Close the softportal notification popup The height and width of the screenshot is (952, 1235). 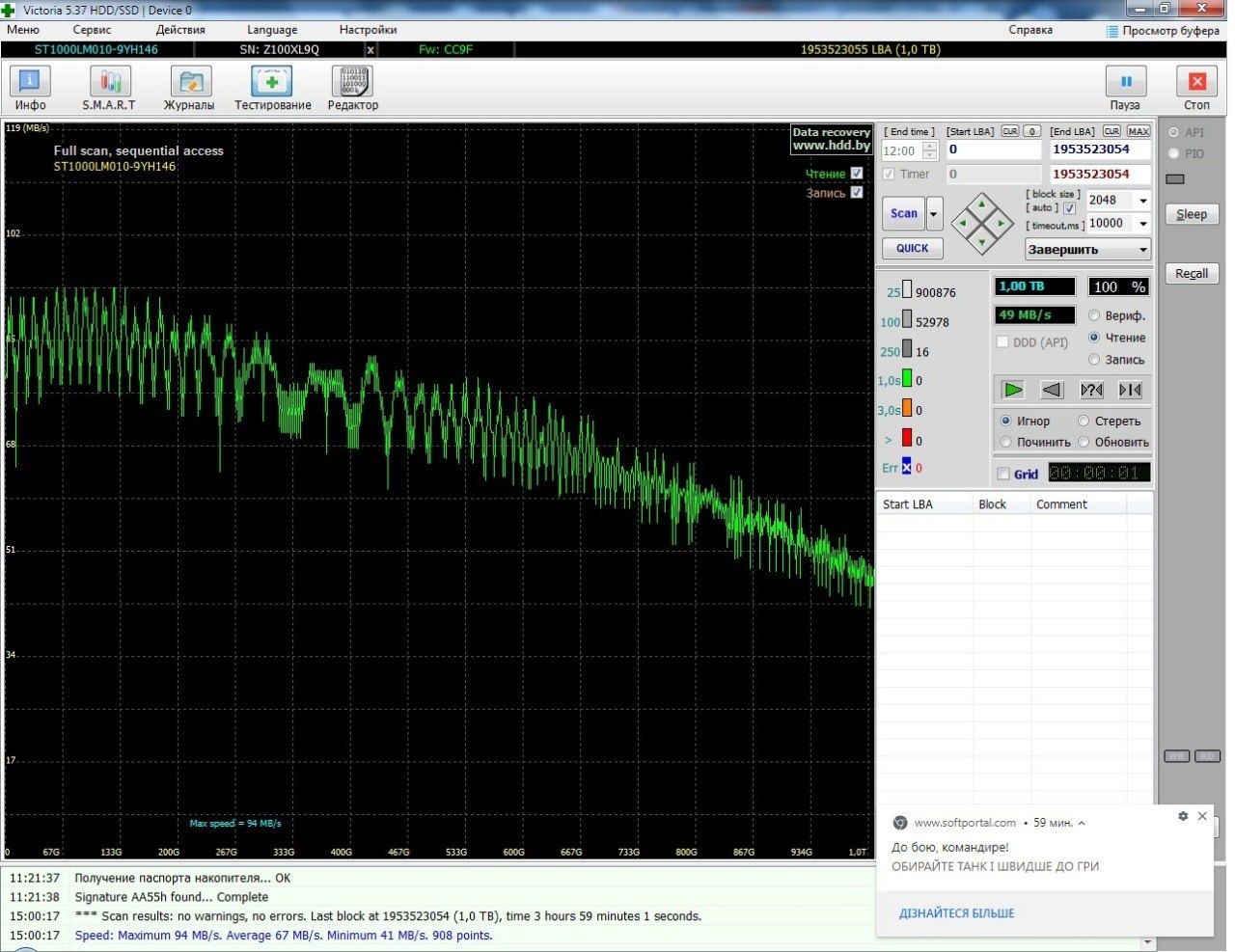1202,816
